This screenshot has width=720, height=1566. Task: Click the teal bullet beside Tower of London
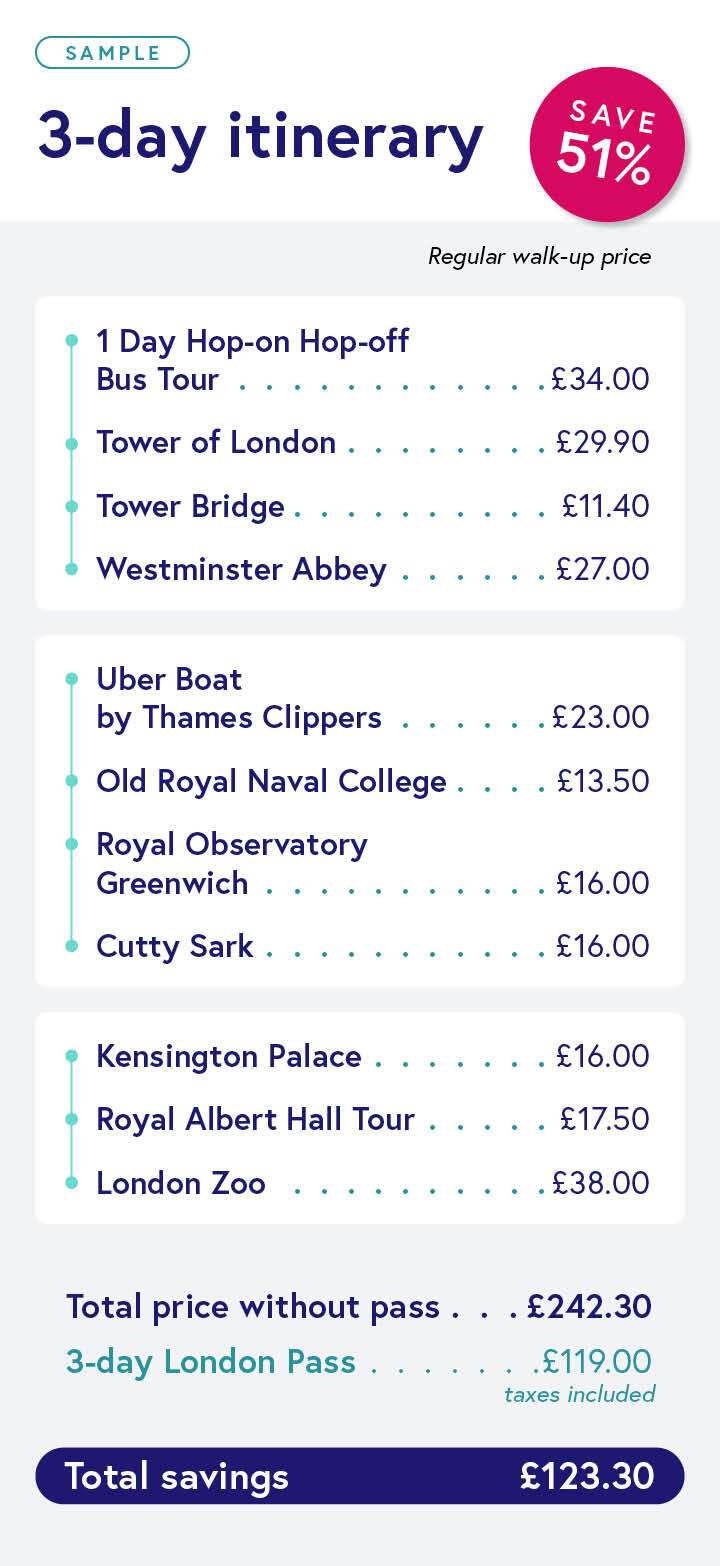(71, 443)
